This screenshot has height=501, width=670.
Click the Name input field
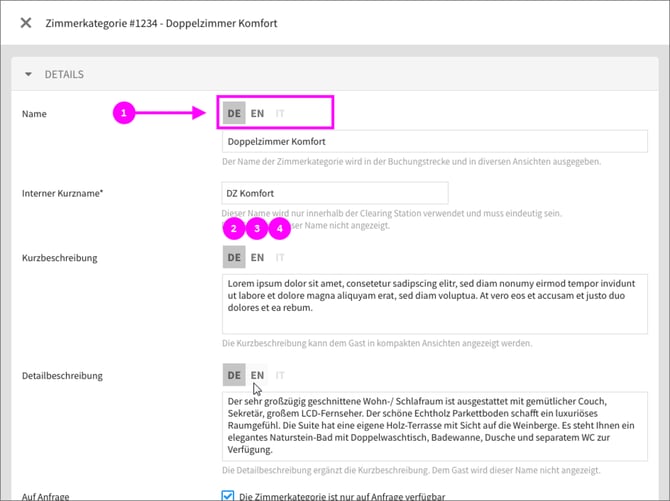pyautogui.click(x=434, y=142)
